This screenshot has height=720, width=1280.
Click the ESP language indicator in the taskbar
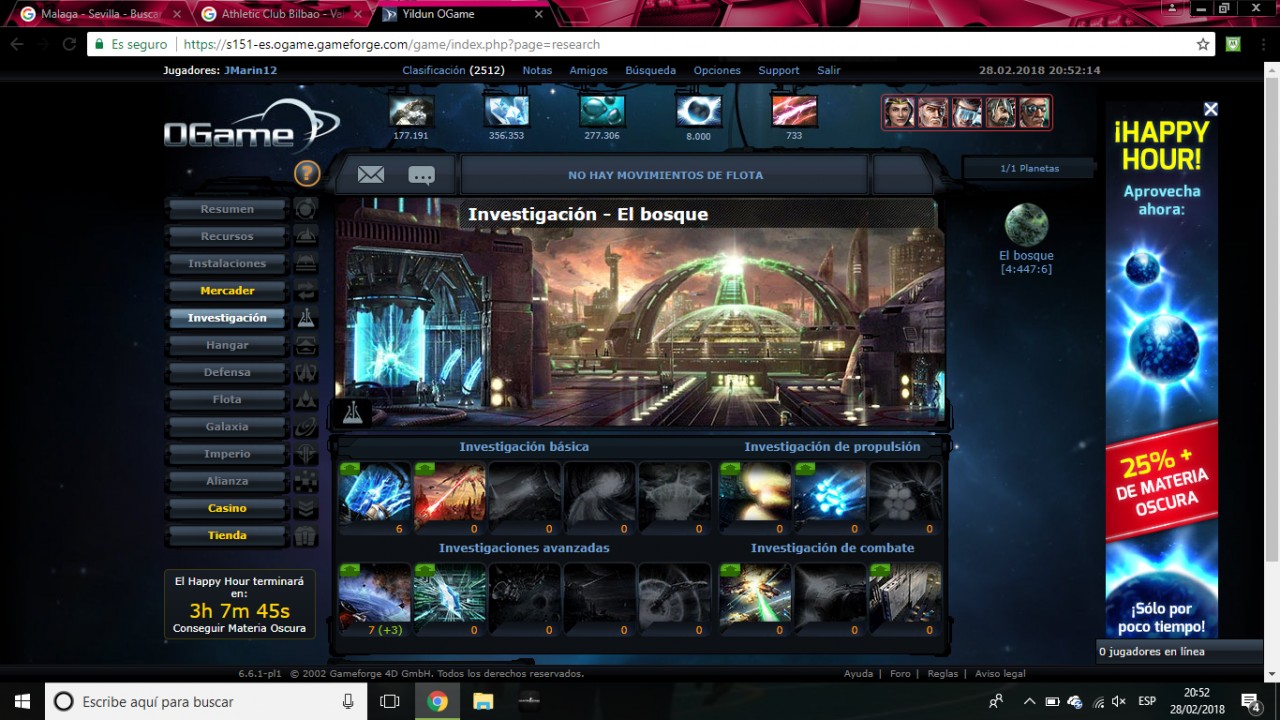(x=1147, y=701)
